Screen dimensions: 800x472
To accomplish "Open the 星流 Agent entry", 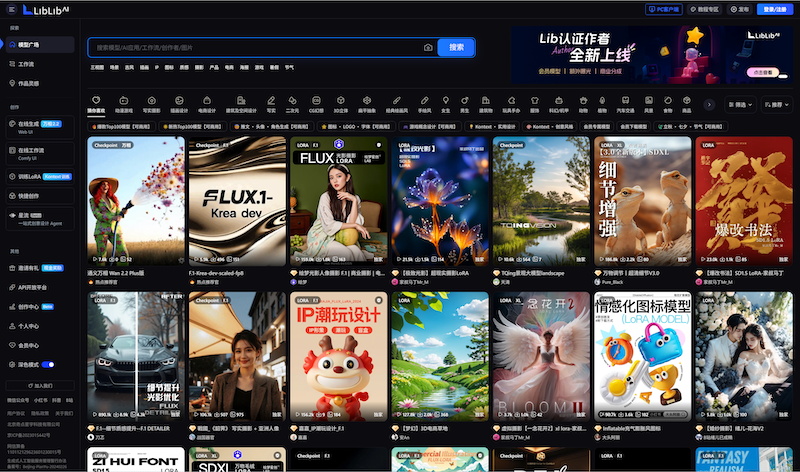I will tap(40, 218).
